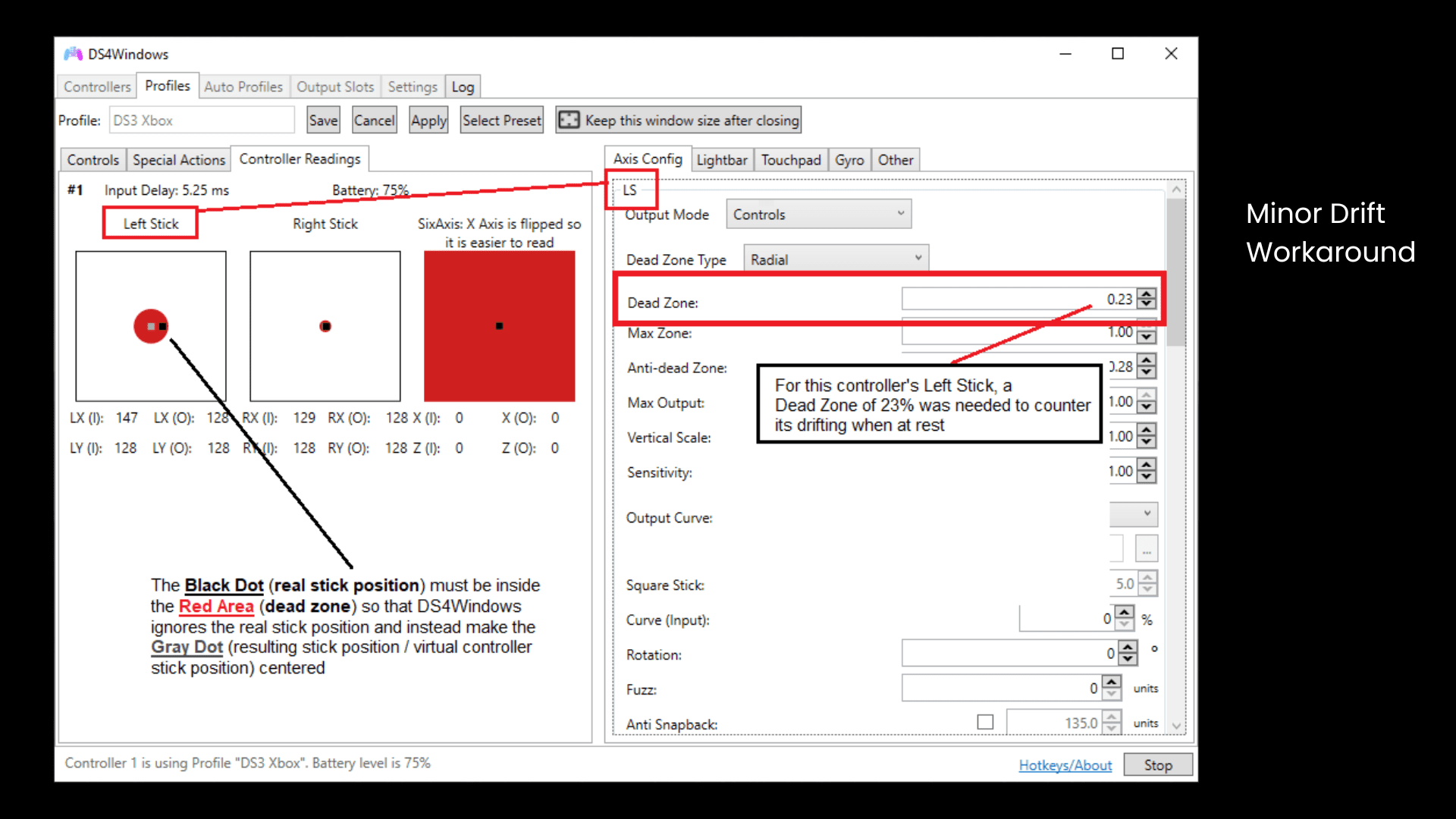
Task: Decrease the Vertical Scale value
Action: click(1147, 441)
